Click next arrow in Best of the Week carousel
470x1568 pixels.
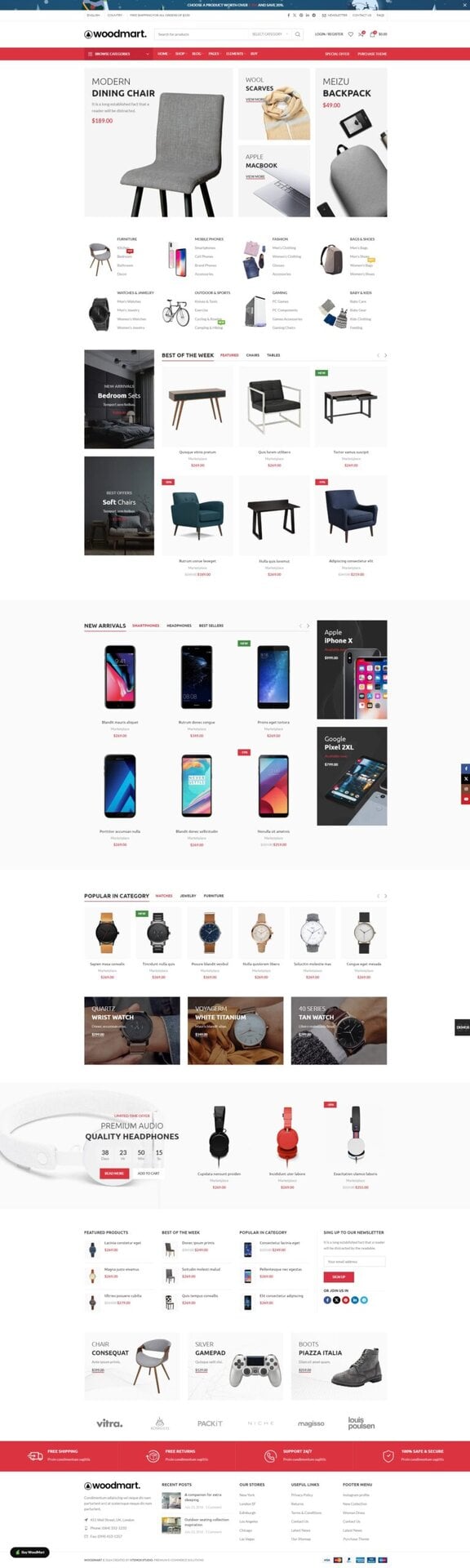385,355
